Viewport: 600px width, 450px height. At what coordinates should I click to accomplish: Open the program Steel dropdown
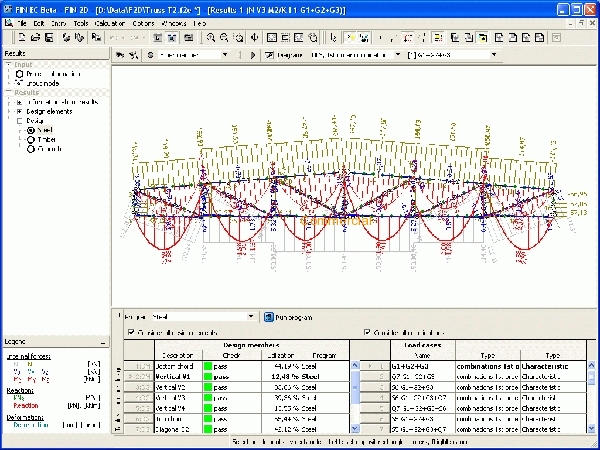pos(249,317)
